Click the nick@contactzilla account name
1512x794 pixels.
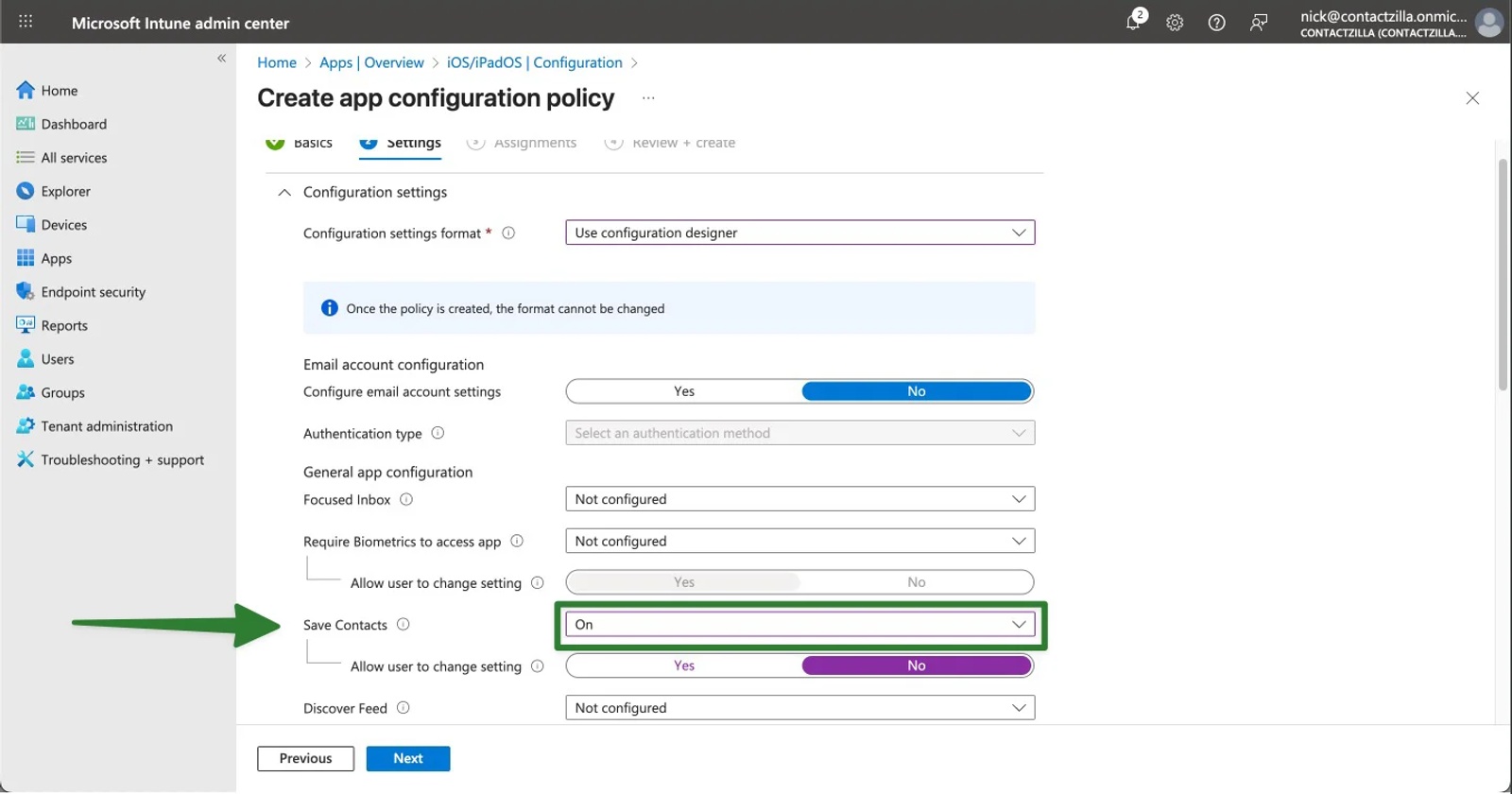click(x=1383, y=16)
